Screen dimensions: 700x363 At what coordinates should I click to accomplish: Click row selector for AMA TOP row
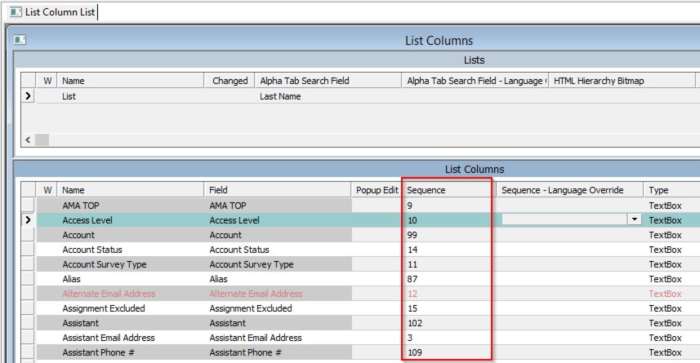pos(28,205)
